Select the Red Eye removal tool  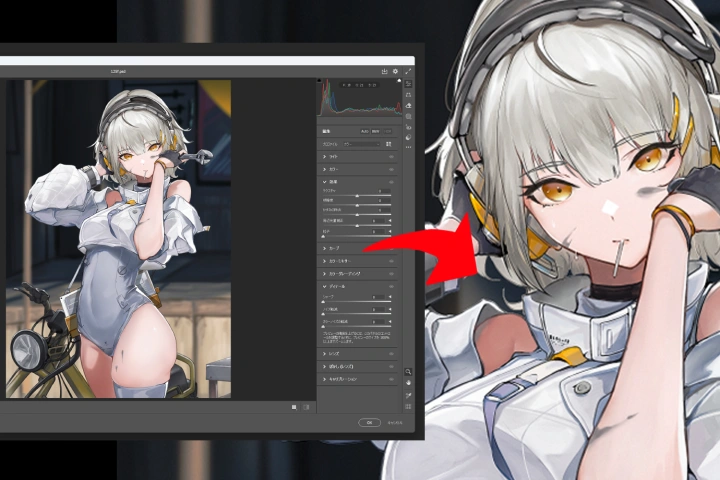tap(408, 127)
